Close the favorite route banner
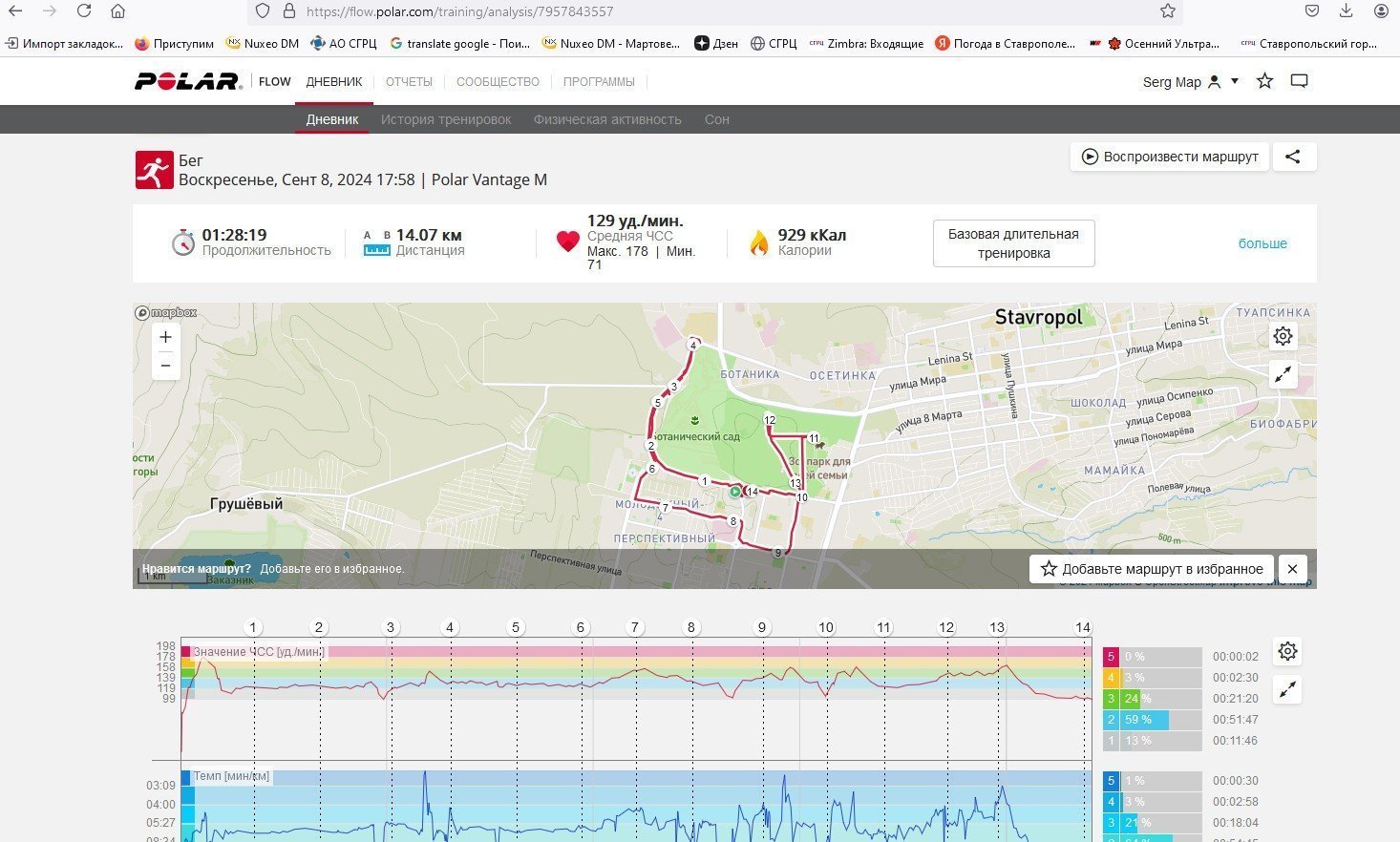Image resolution: width=1400 pixels, height=842 pixels. tap(1292, 569)
